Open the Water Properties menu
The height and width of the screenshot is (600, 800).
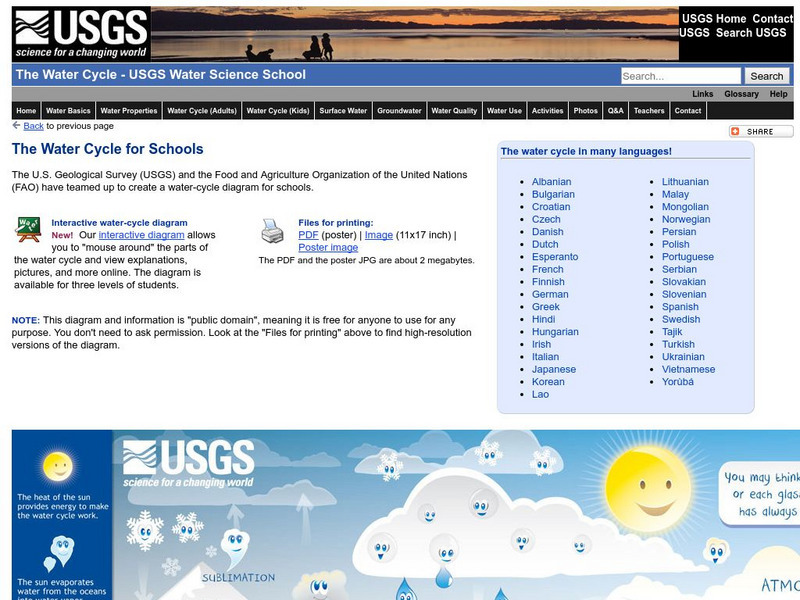pyautogui.click(x=129, y=111)
